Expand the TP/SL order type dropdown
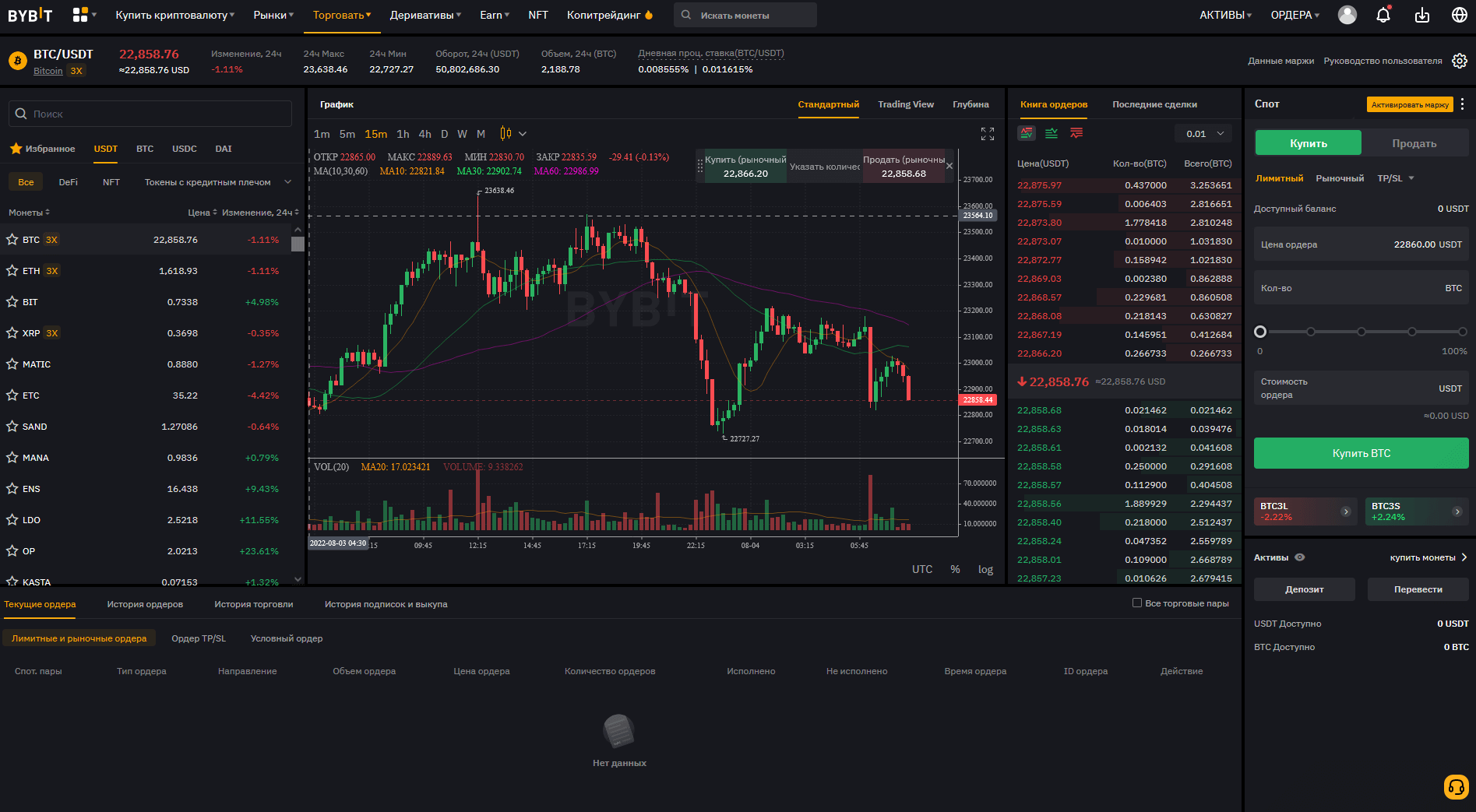This screenshot has height=812, width=1476. [x=1395, y=178]
